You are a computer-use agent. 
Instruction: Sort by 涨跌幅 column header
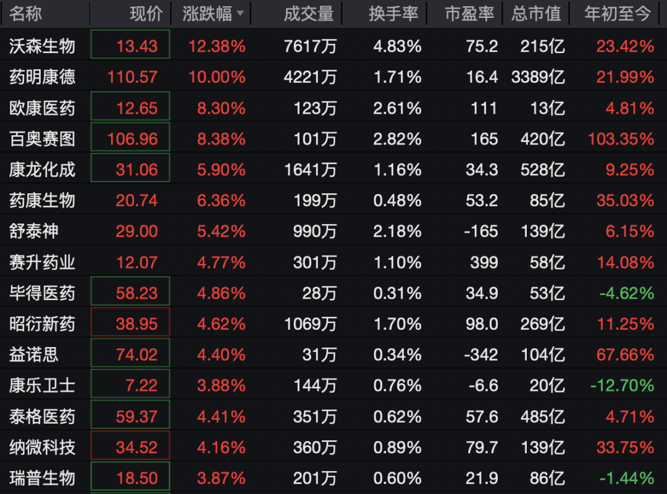[x=207, y=14]
